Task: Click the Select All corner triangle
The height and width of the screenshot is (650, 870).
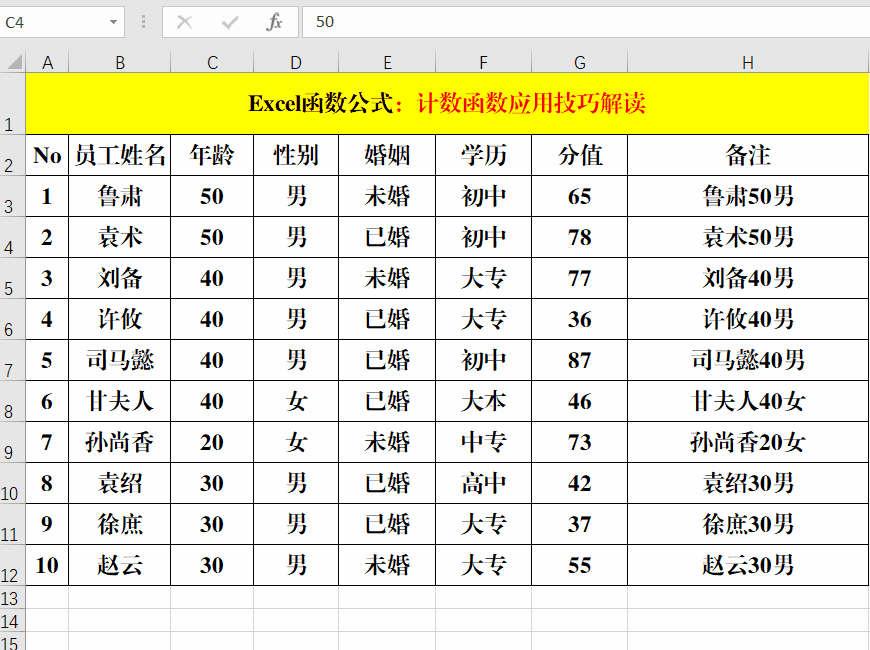Action: (x=15, y=62)
